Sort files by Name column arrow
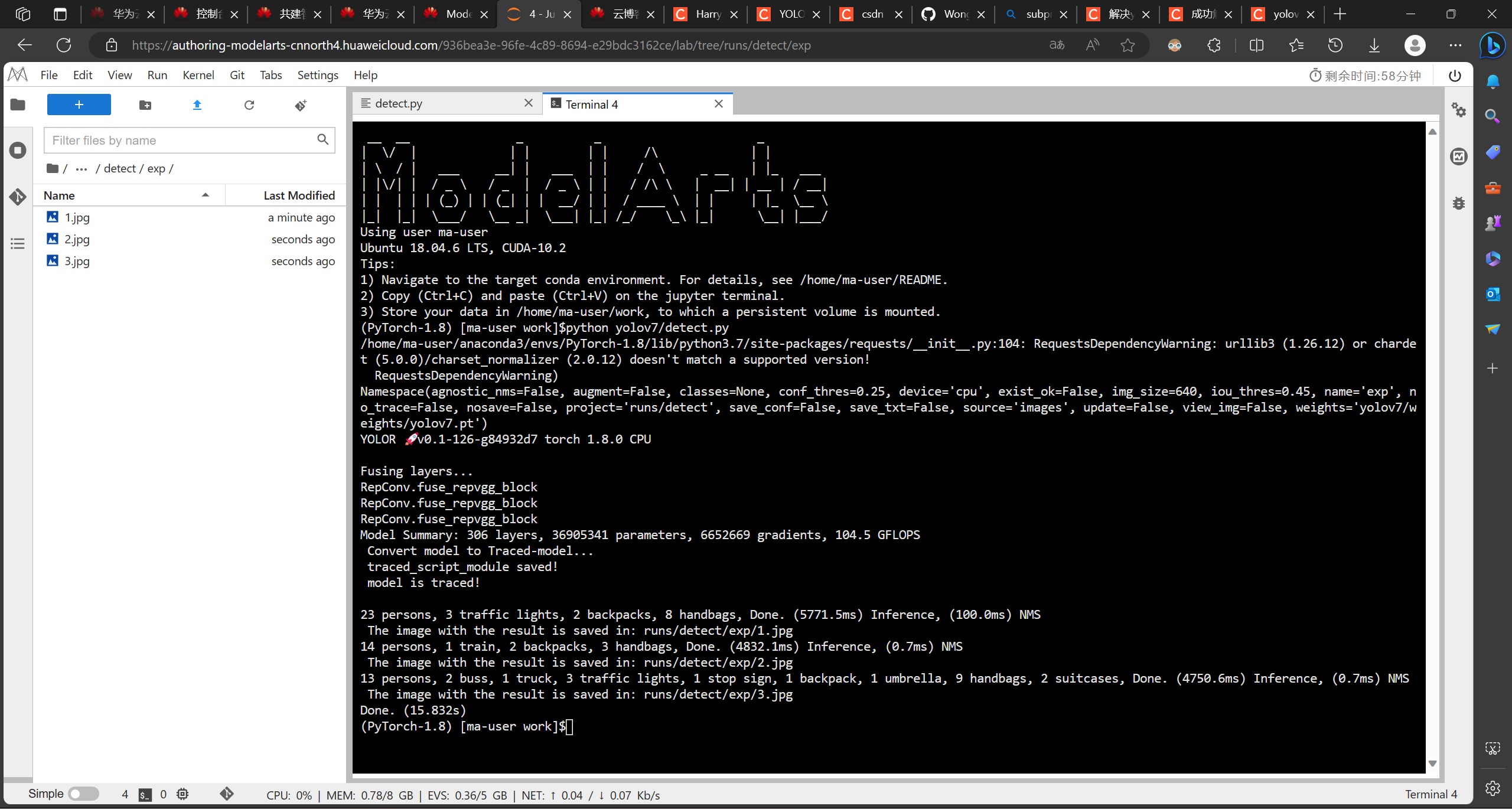 coord(206,195)
